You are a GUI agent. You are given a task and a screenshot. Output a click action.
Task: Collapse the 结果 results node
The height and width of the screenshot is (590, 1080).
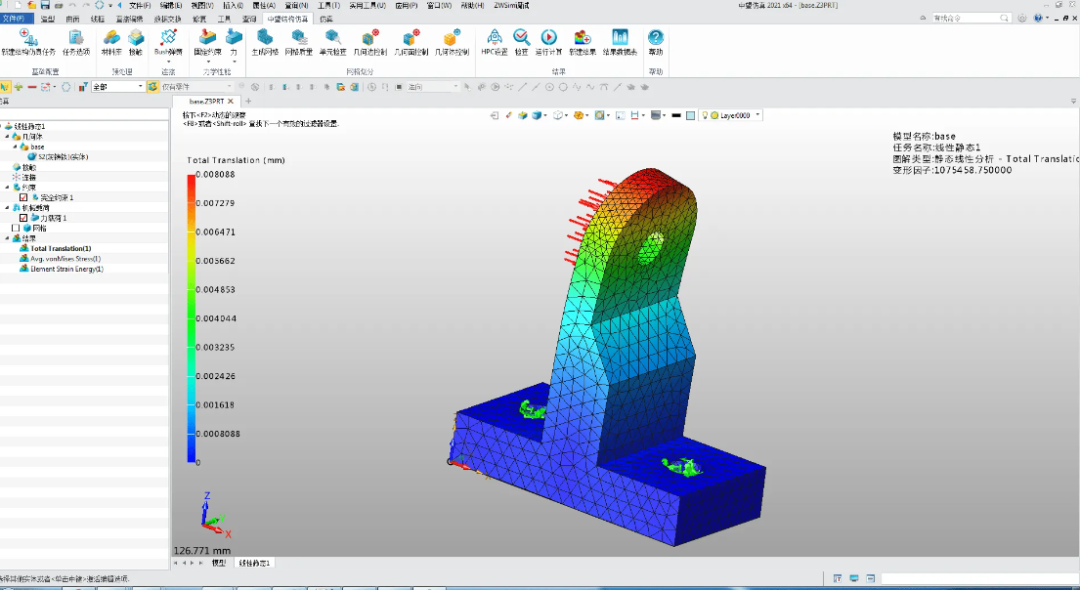point(8,238)
